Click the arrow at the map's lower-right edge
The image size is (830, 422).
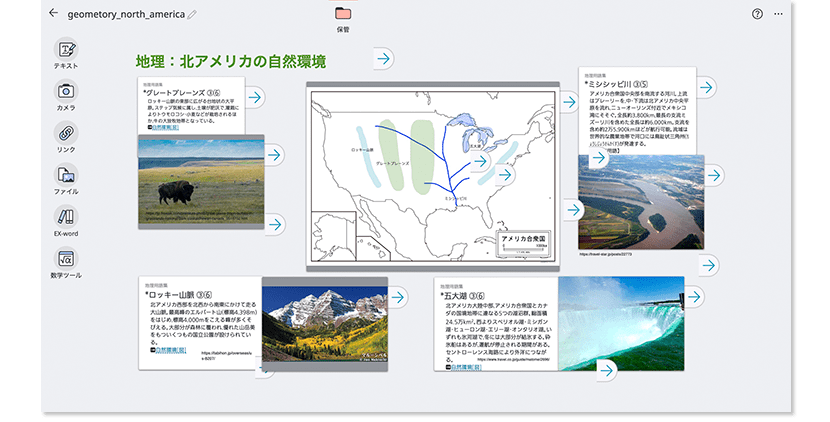[x=573, y=210]
